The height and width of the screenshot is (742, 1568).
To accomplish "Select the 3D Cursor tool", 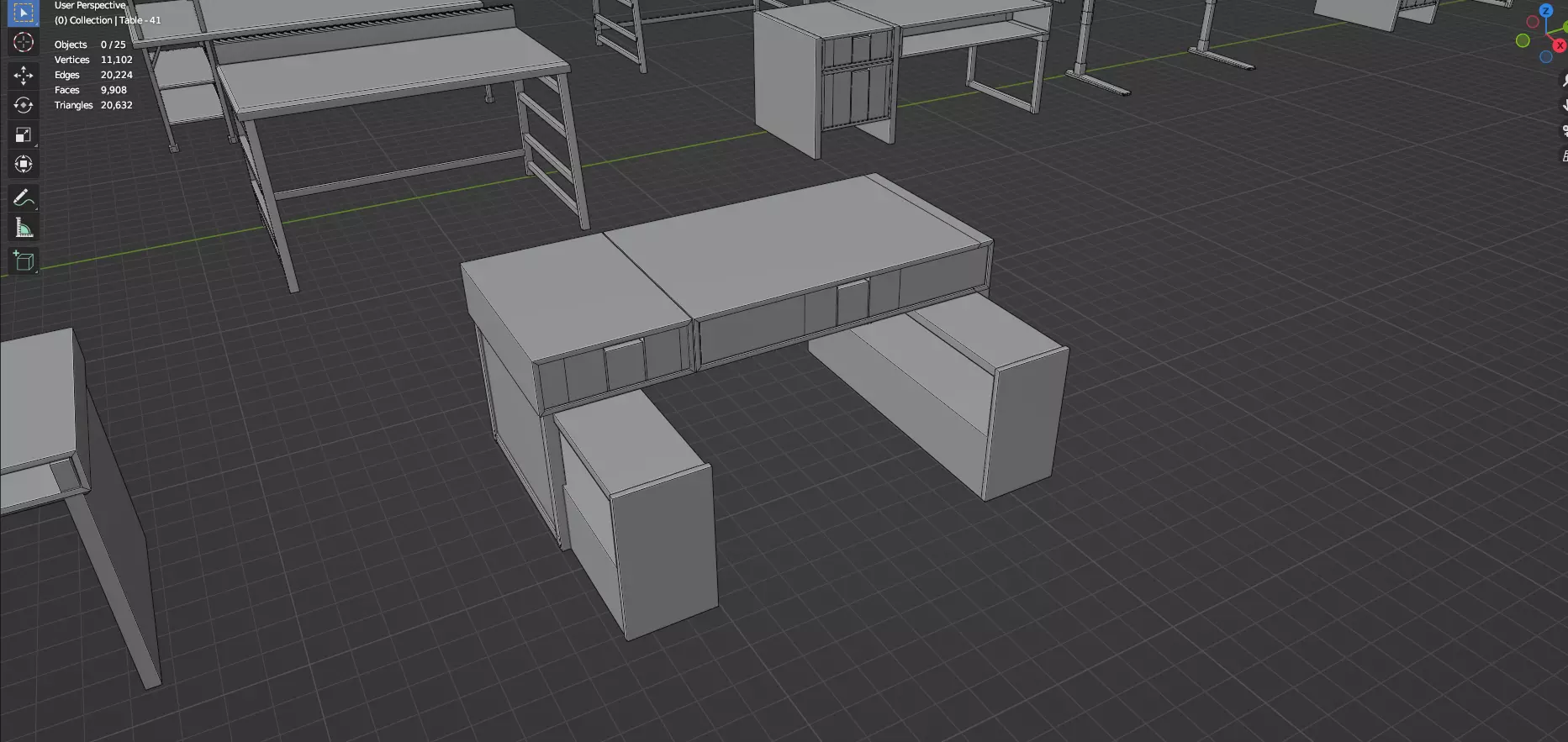I will [23, 42].
